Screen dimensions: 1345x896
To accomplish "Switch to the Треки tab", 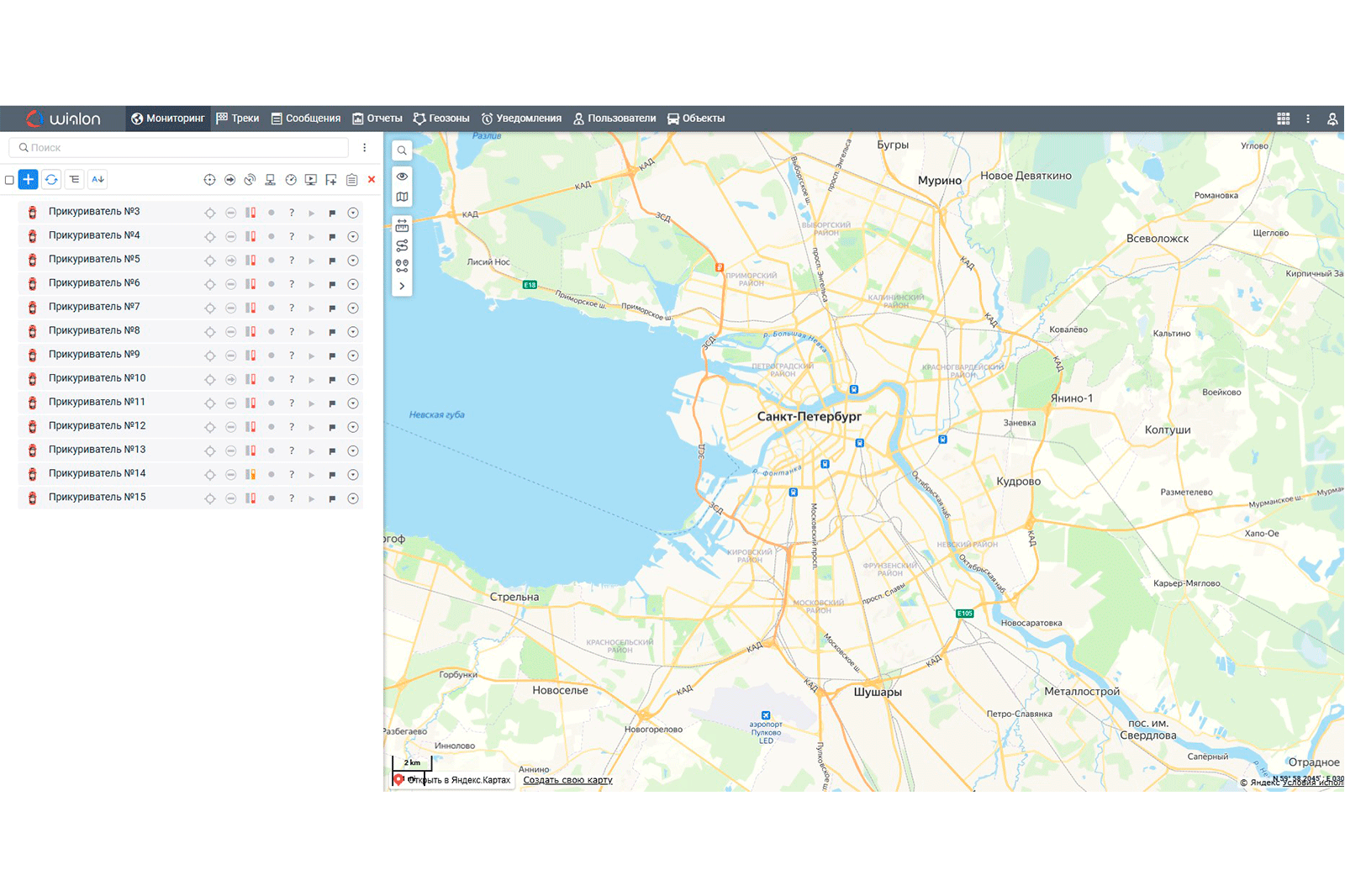I will pos(238,119).
